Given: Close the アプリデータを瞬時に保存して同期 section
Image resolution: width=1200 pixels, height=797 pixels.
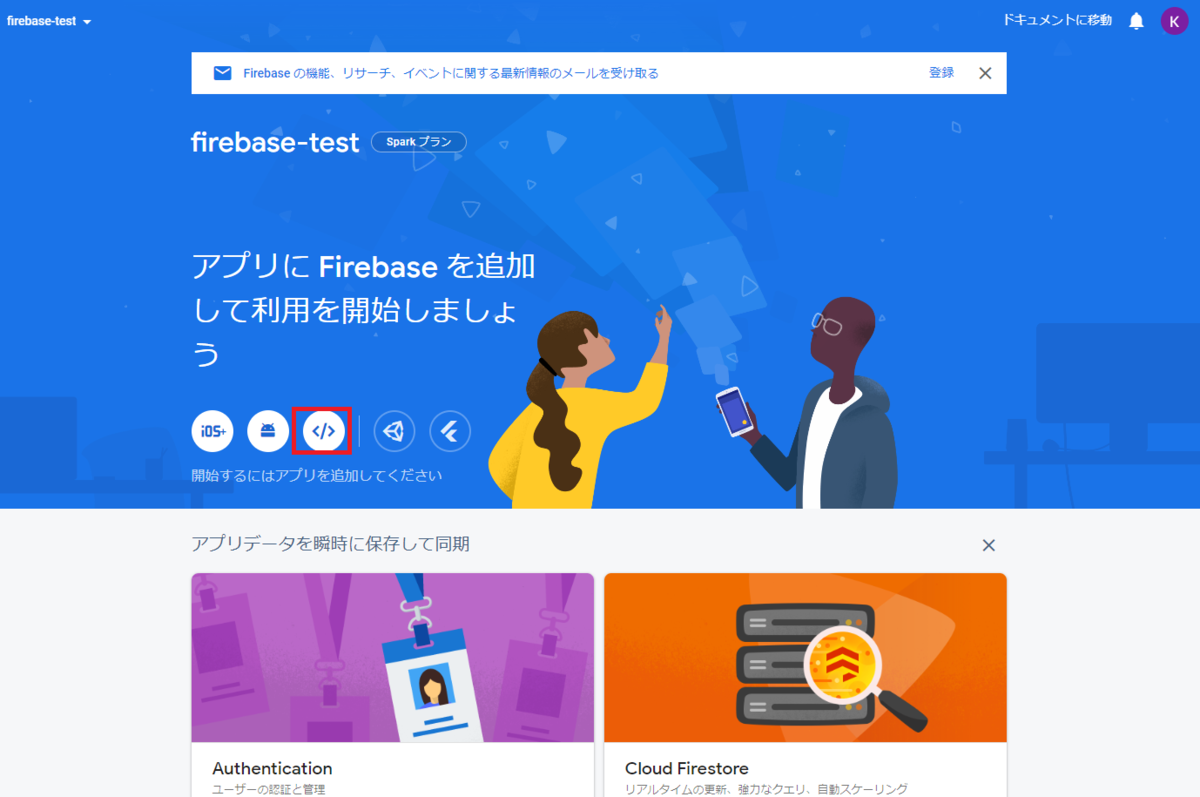Looking at the screenshot, I should coord(989,545).
